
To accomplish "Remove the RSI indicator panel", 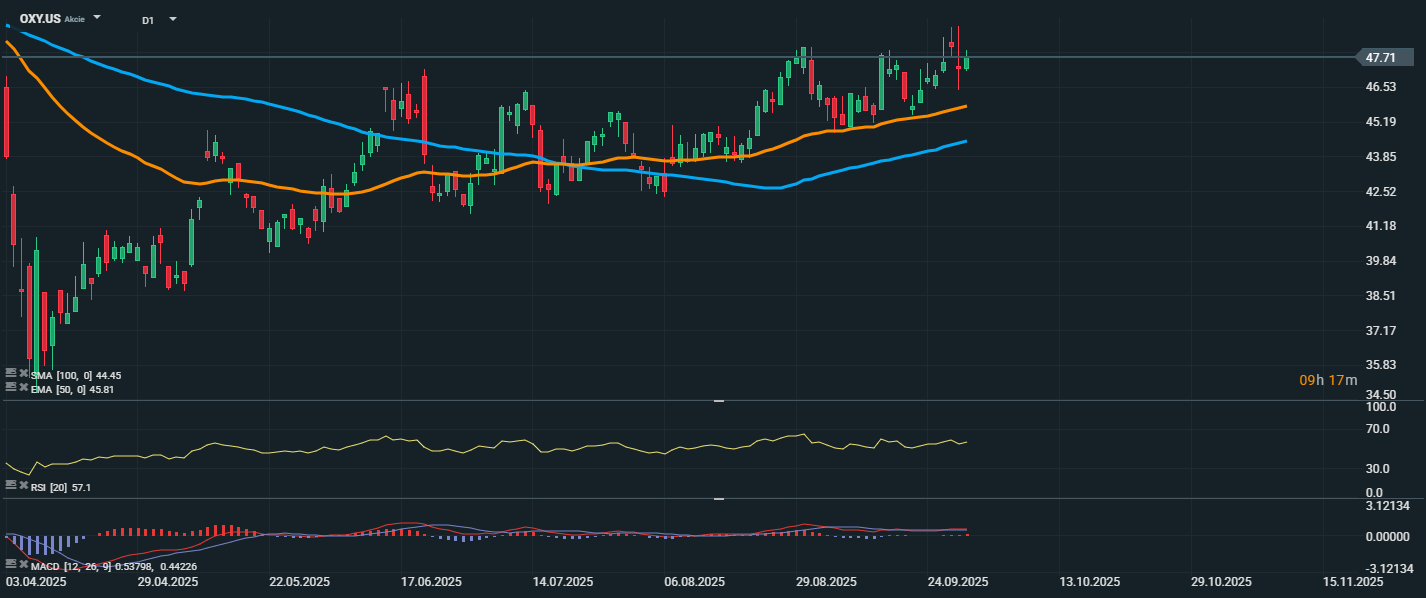I will [23, 486].
